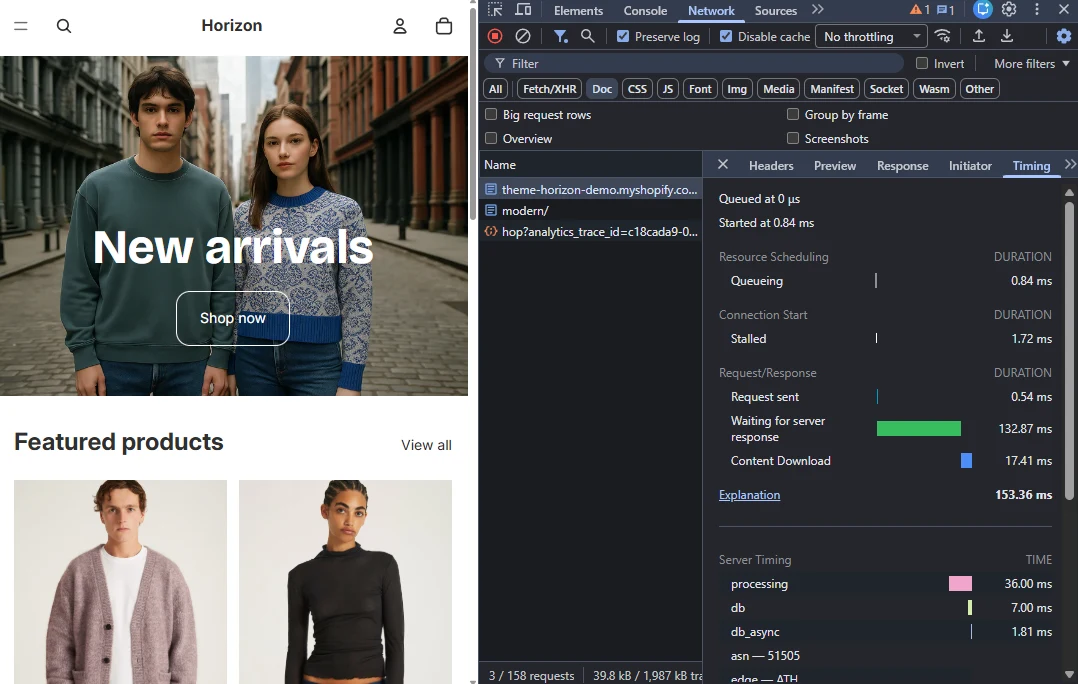Open the No throttling dropdown

(871, 36)
